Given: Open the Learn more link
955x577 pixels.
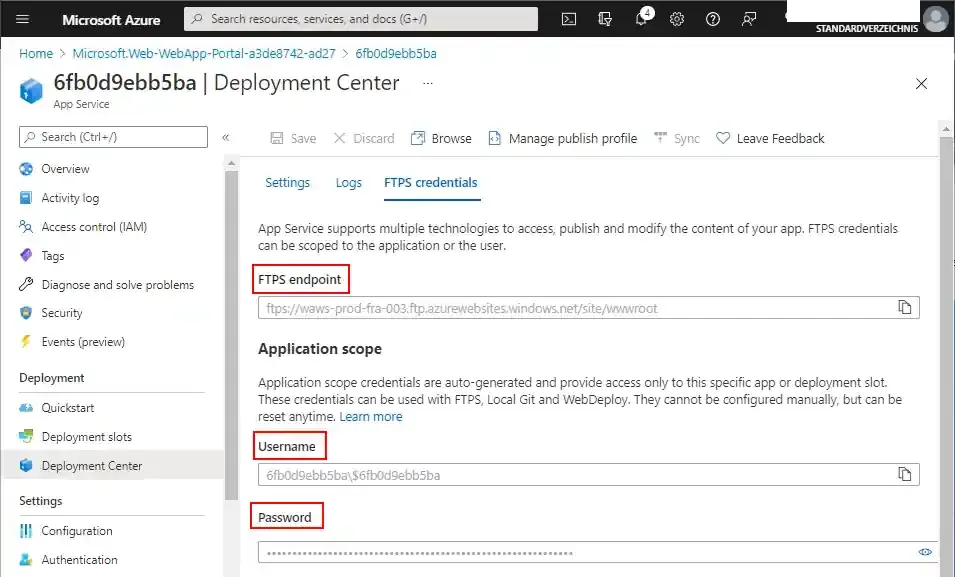Looking at the screenshot, I should 371,416.
